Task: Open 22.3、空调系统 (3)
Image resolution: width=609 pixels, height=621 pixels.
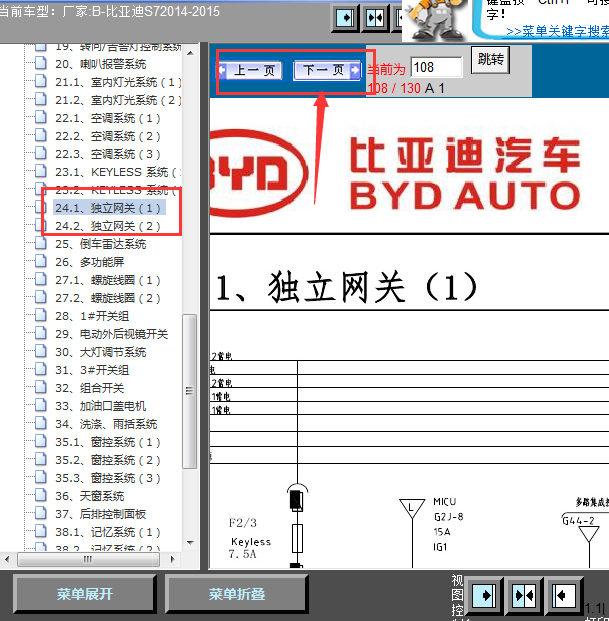Action: 108,154
